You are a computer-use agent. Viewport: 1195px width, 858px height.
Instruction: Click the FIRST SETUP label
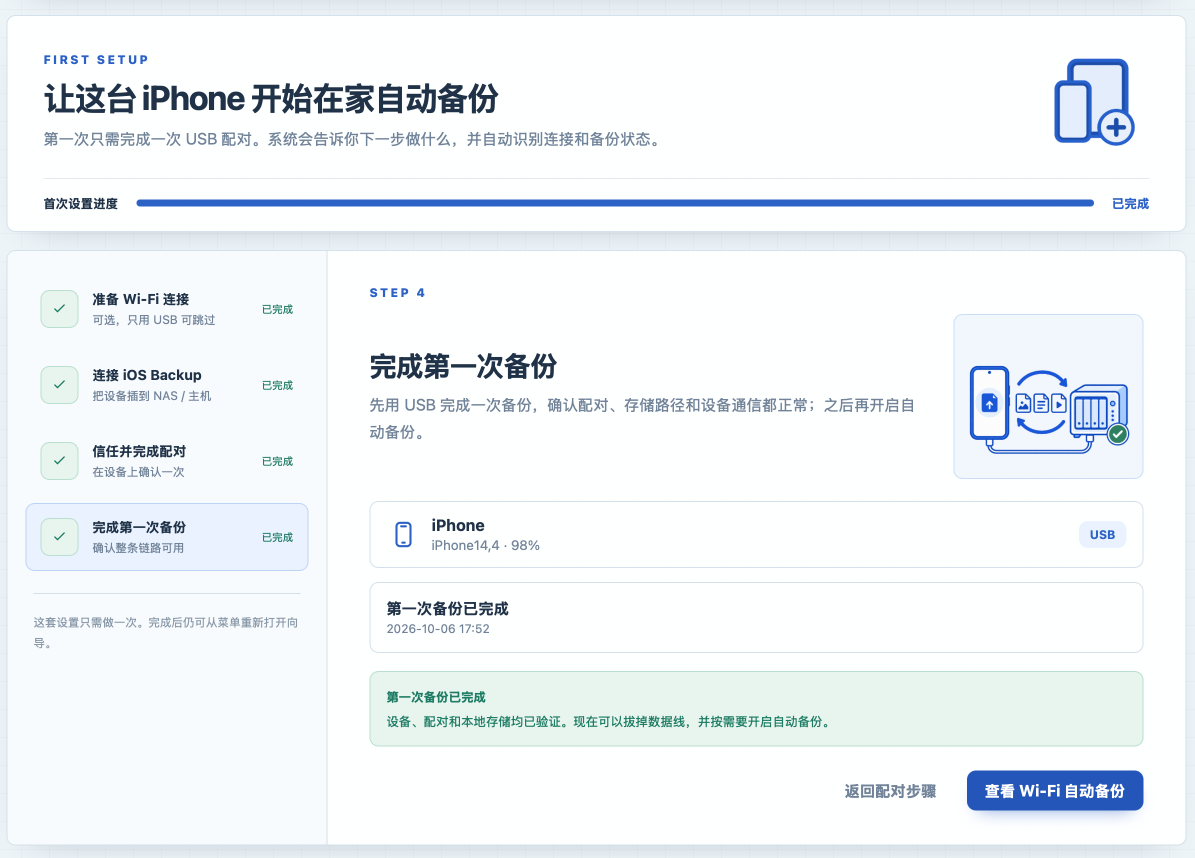pyautogui.click(x=96, y=59)
